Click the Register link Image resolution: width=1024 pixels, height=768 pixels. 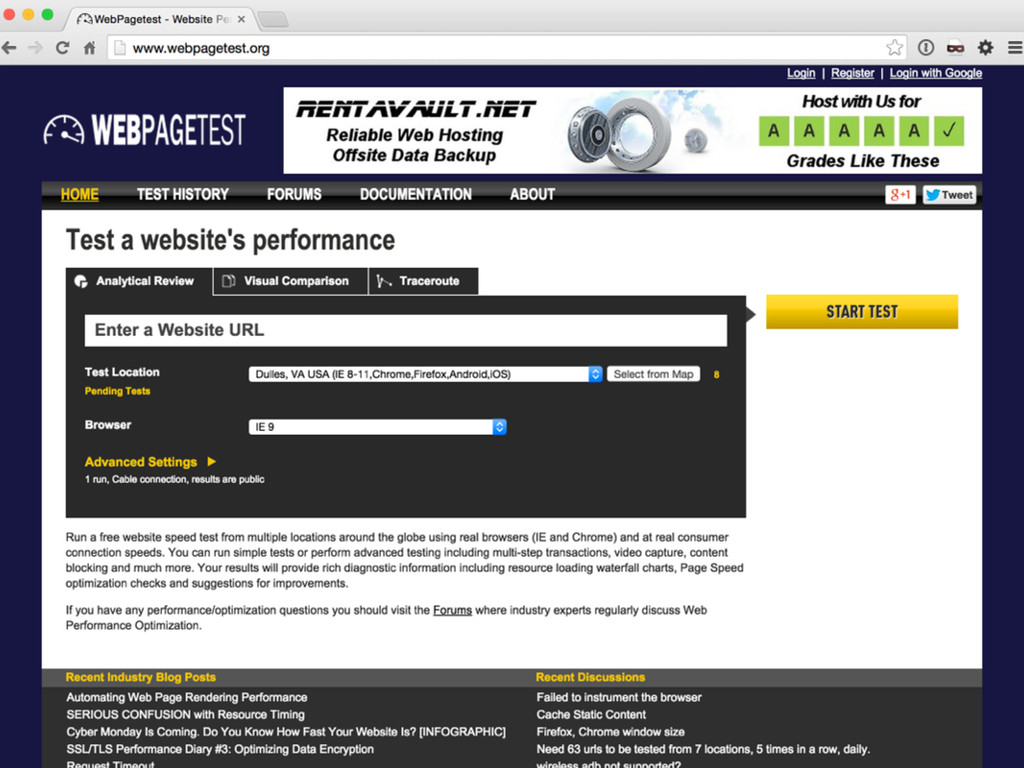(x=852, y=73)
